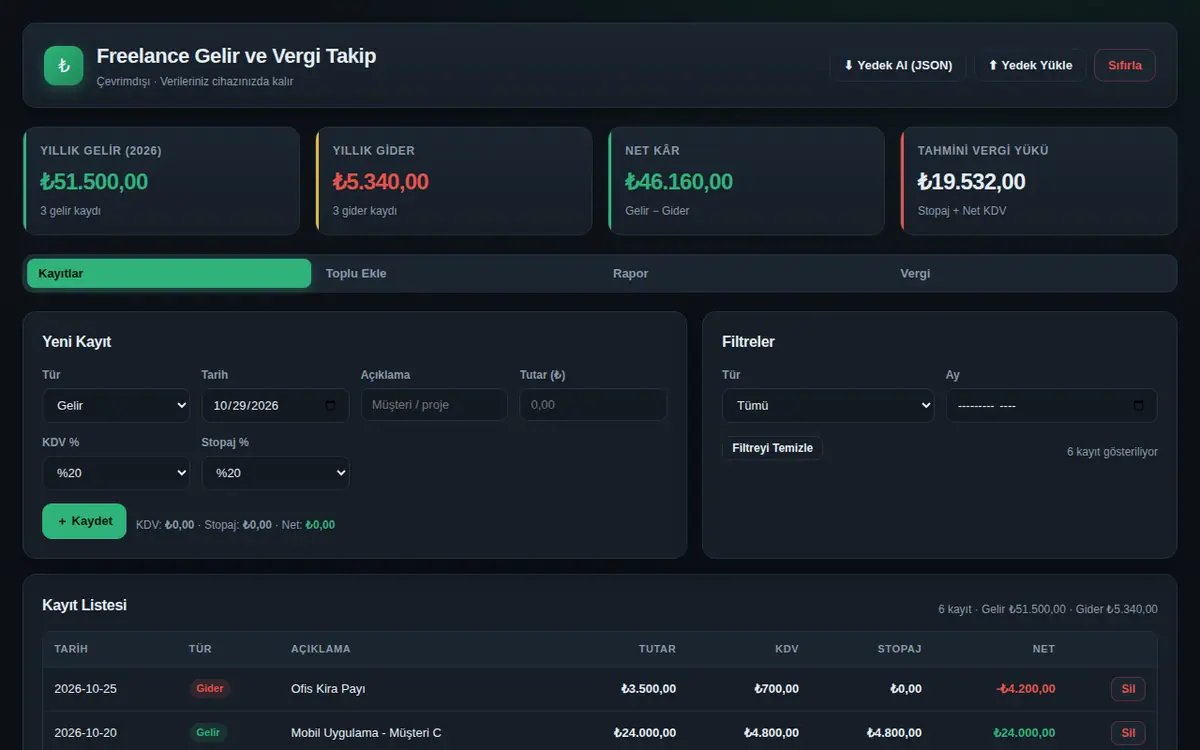1200x750 pixels.
Task: Click the Filtreyi Temizle button
Action: click(772, 448)
